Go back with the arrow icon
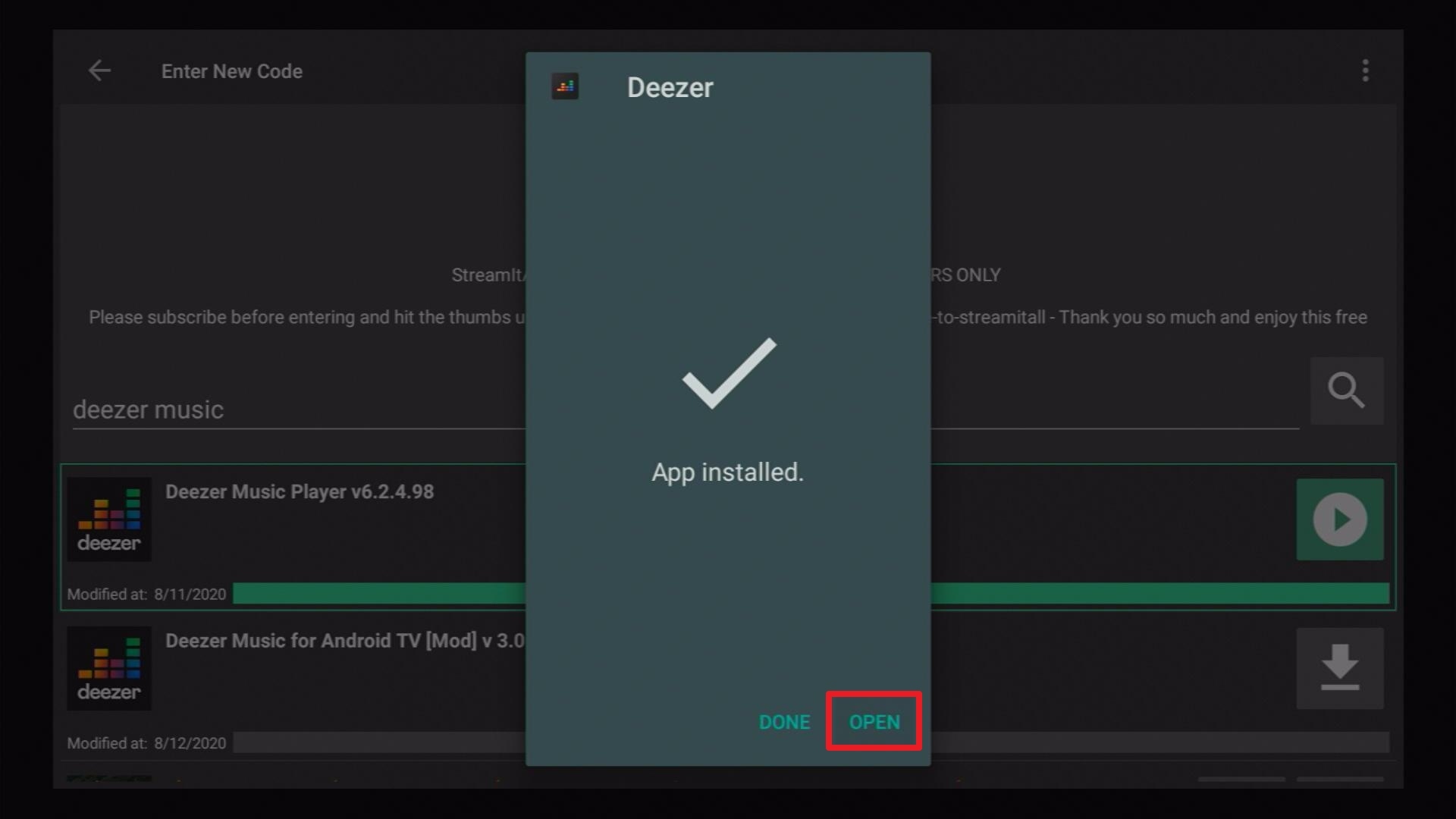1456x819 pixels. pyautogui.click(x=99, y=71)
